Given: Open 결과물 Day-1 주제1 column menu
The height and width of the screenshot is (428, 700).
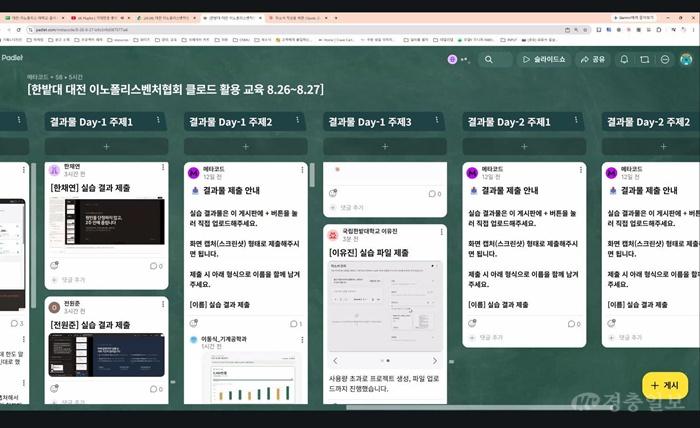Looking at the screenshot, I should tap(158, 120).
